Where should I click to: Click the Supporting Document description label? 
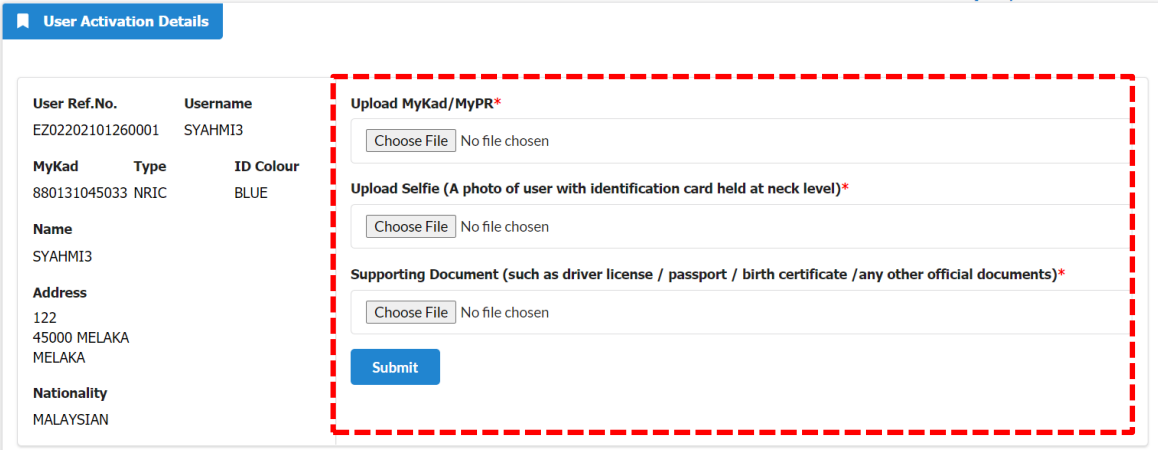[708, 275]
